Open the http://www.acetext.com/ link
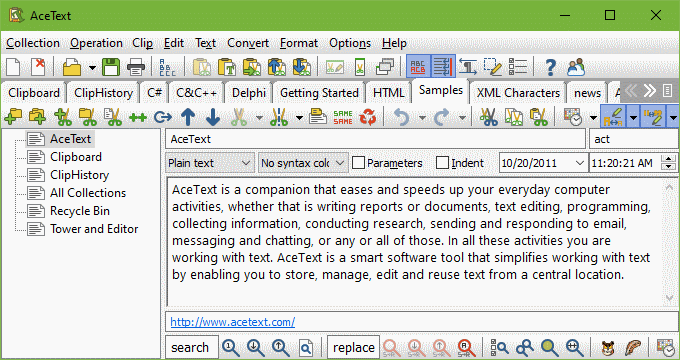 click(233, 322)
